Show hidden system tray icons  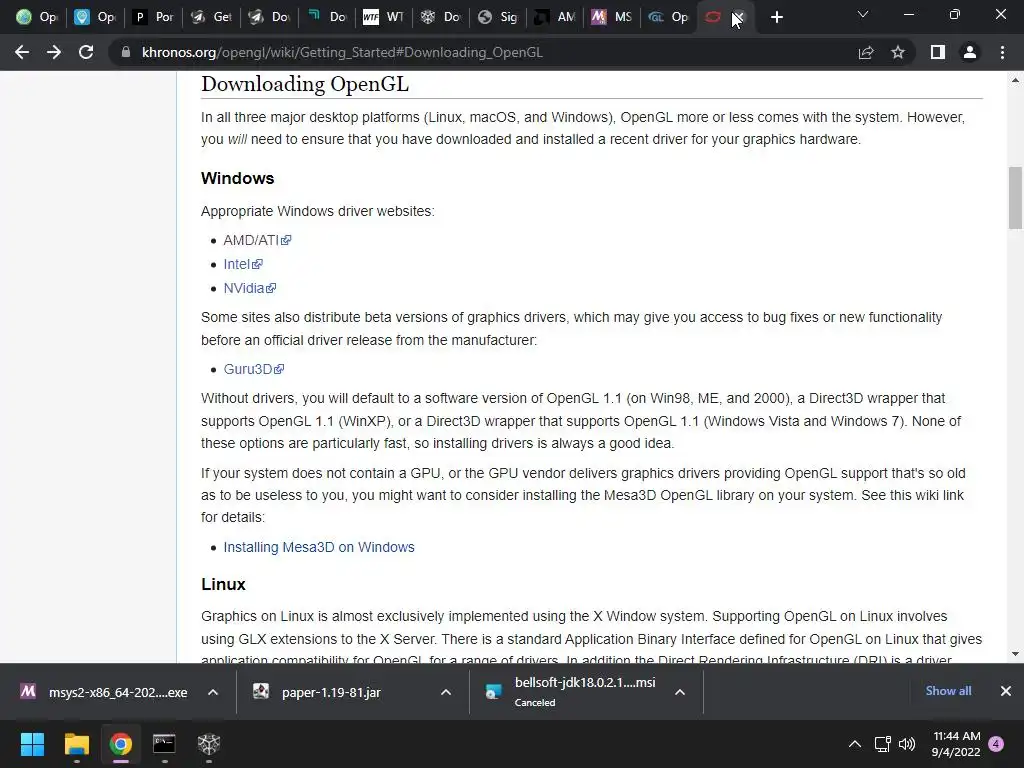(x=854, y=744)
